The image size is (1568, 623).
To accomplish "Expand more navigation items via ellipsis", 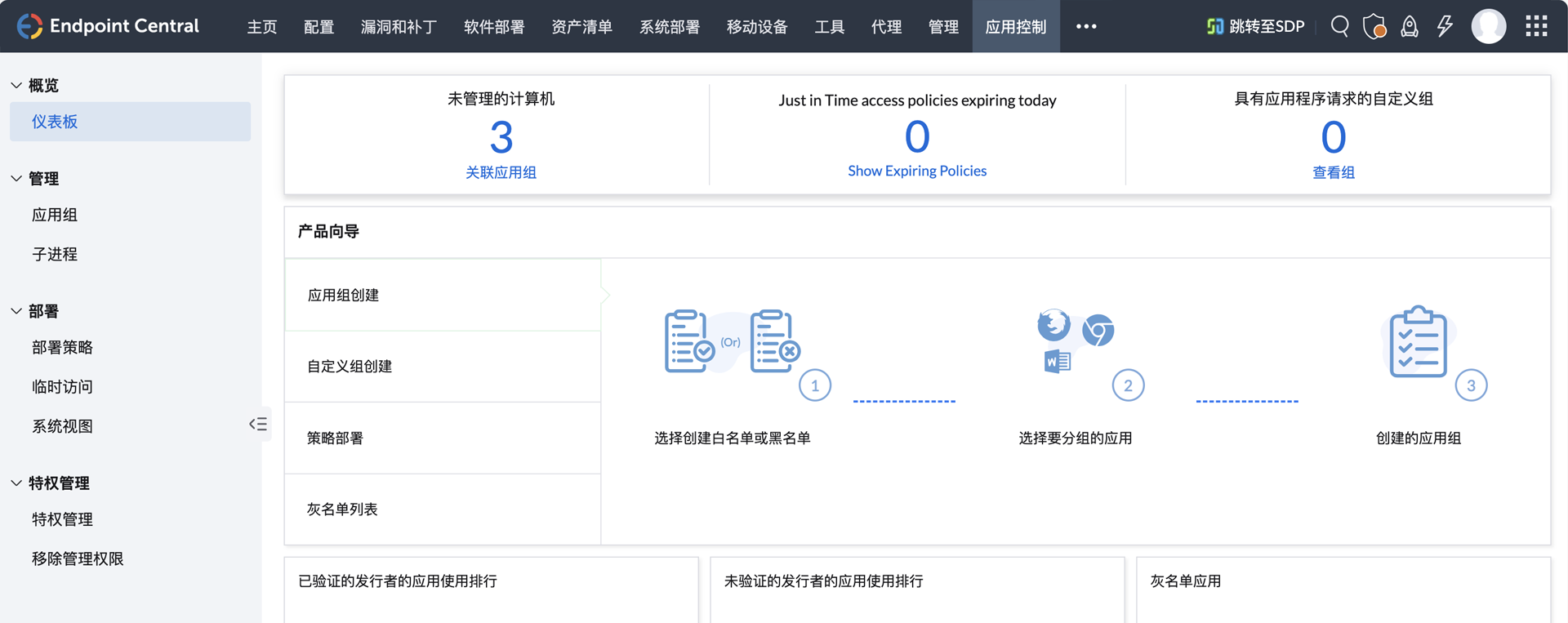I will 1085,26.
